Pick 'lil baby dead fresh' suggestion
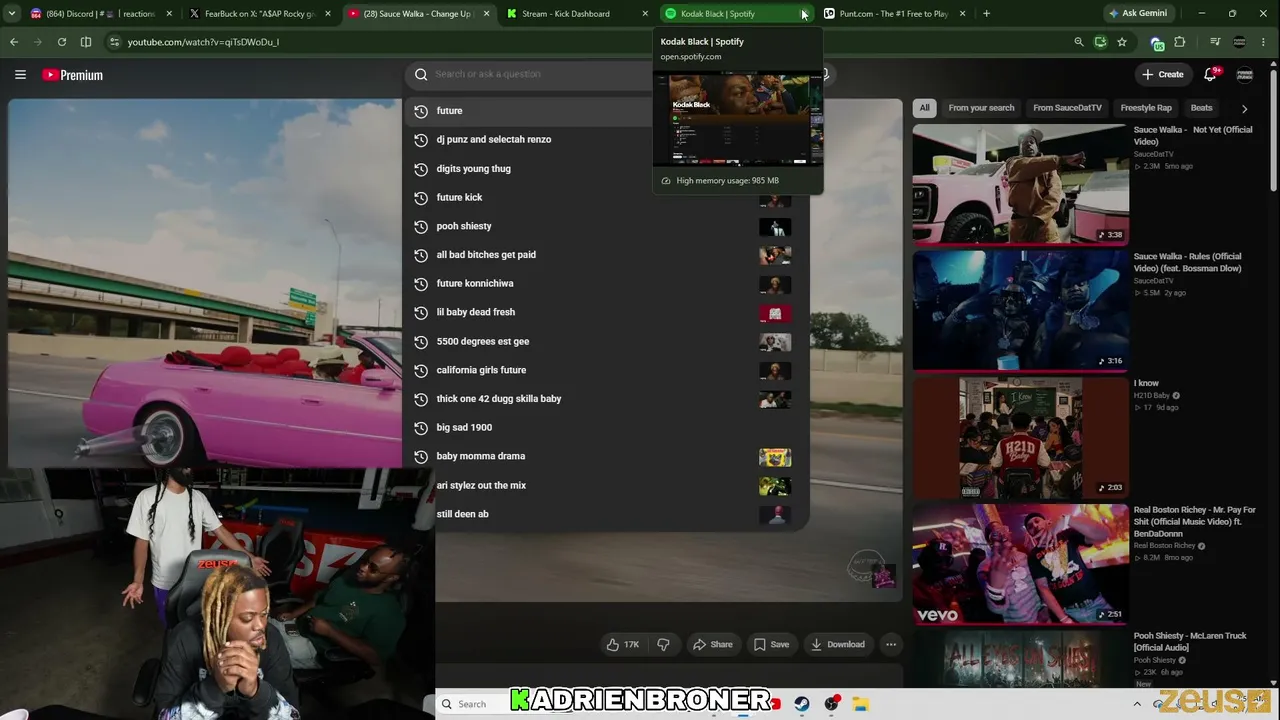The width and height of the screenshot is (1280, 720). (x=606, y=312)
